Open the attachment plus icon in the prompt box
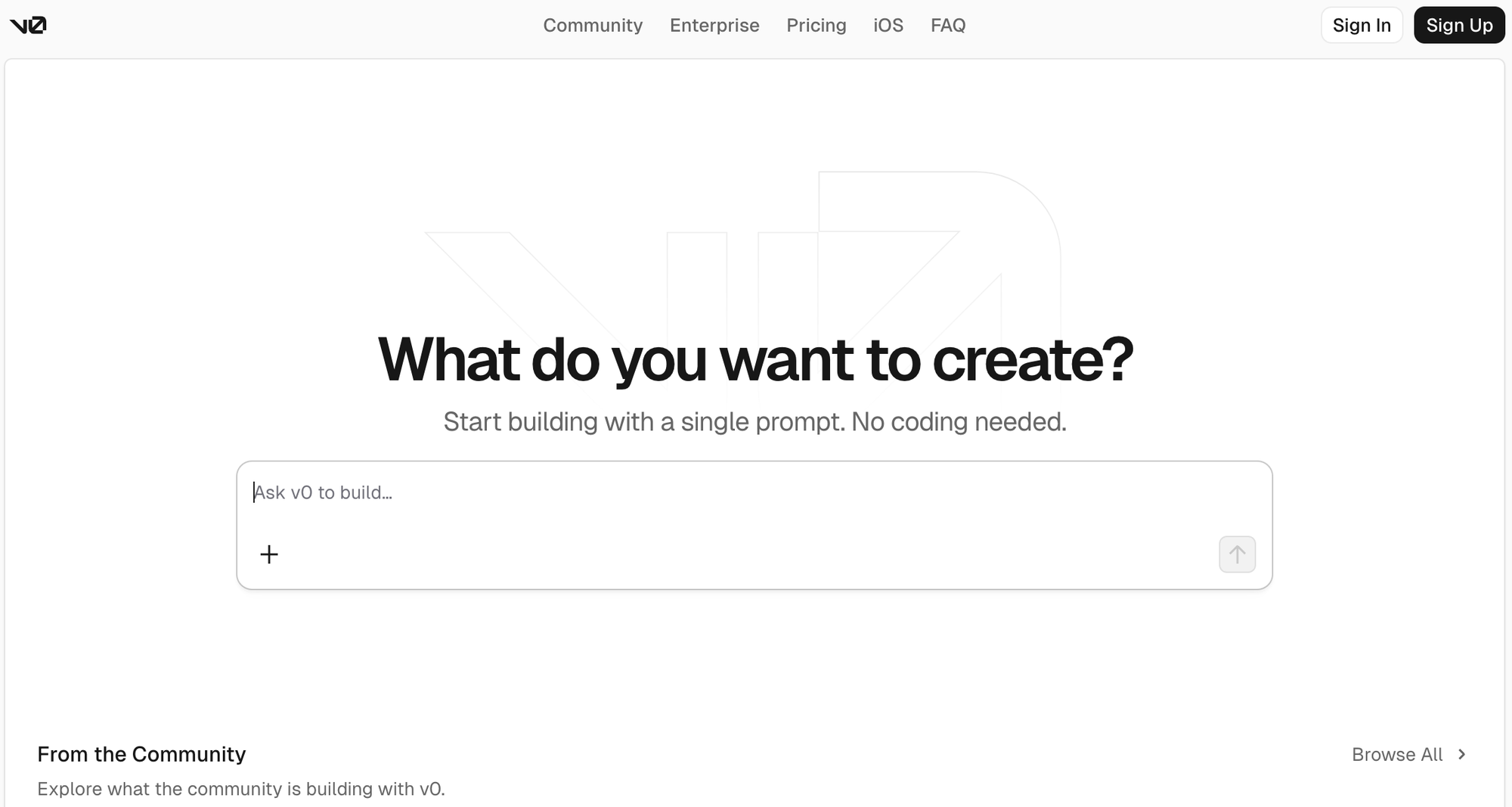This screenshot has width=1512, height=807. [268, 554]
